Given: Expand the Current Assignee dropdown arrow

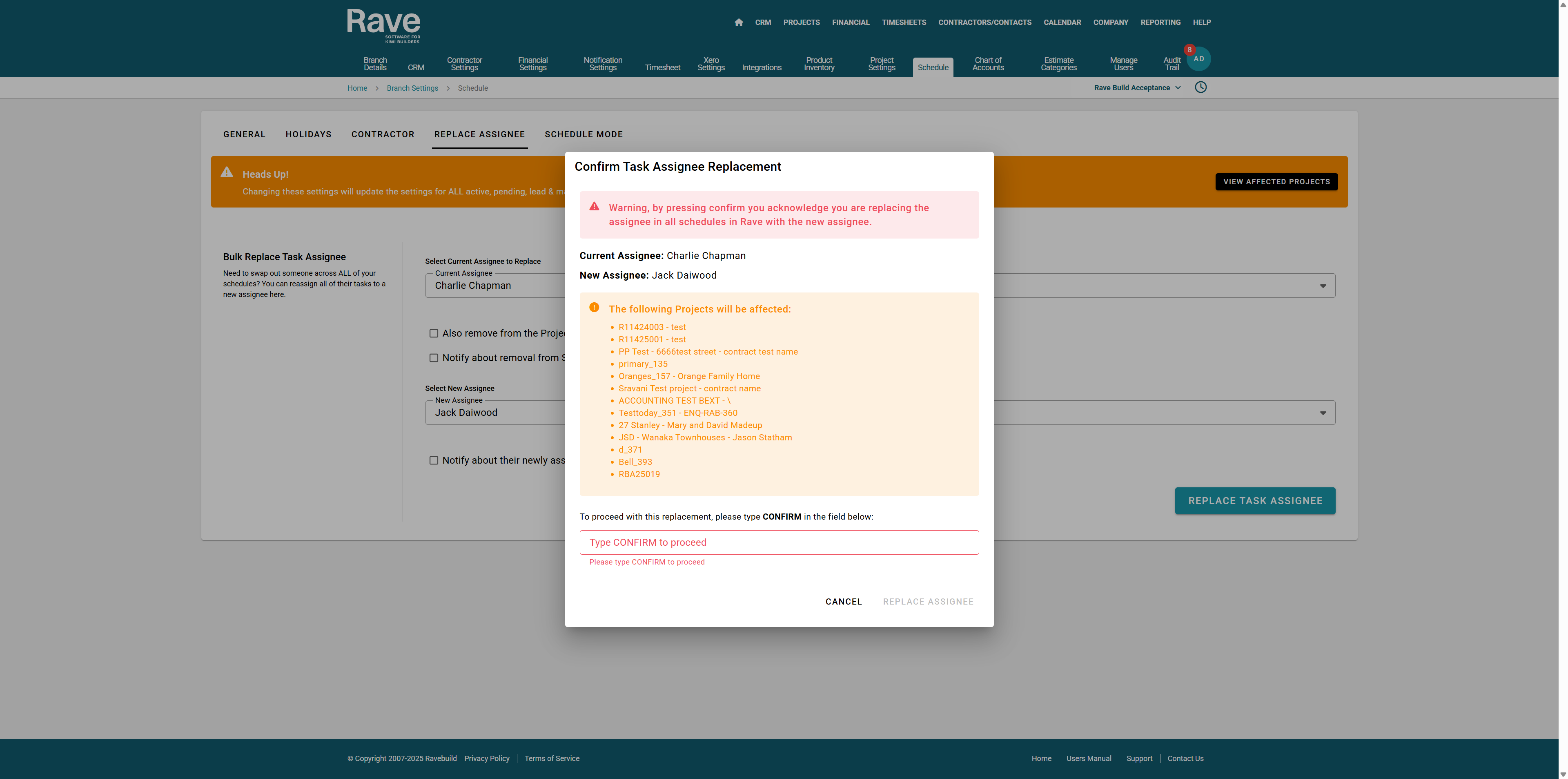Looking at the screenshot, I should pos(1322,286).
